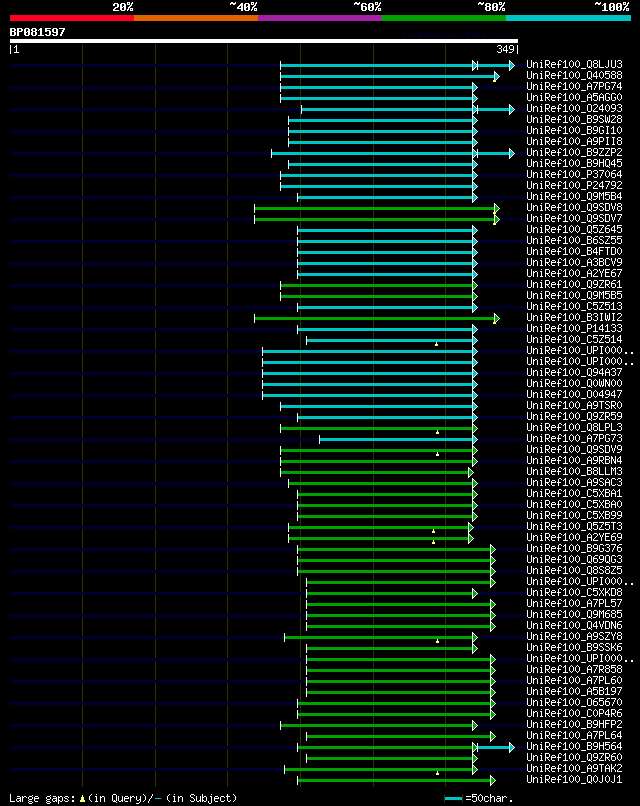Click the UniRef100_P14133 label
Image resolution: width=640 pixels, height=806 pixels.
[574, 328]
